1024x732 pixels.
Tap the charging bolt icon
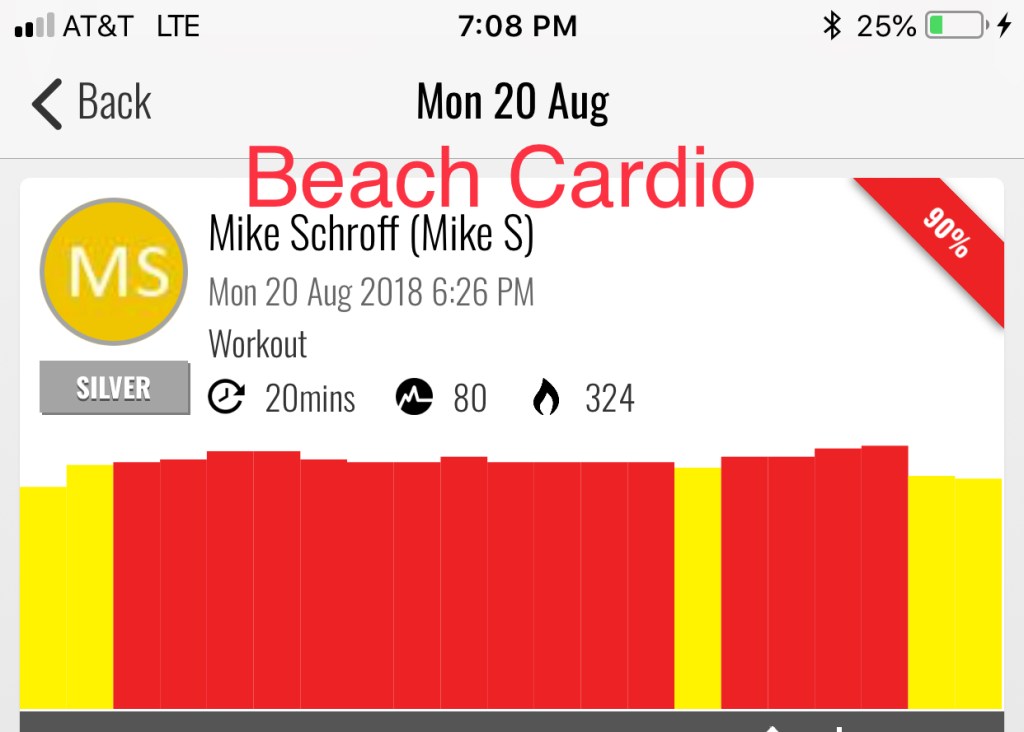[x=1004, y=26]
